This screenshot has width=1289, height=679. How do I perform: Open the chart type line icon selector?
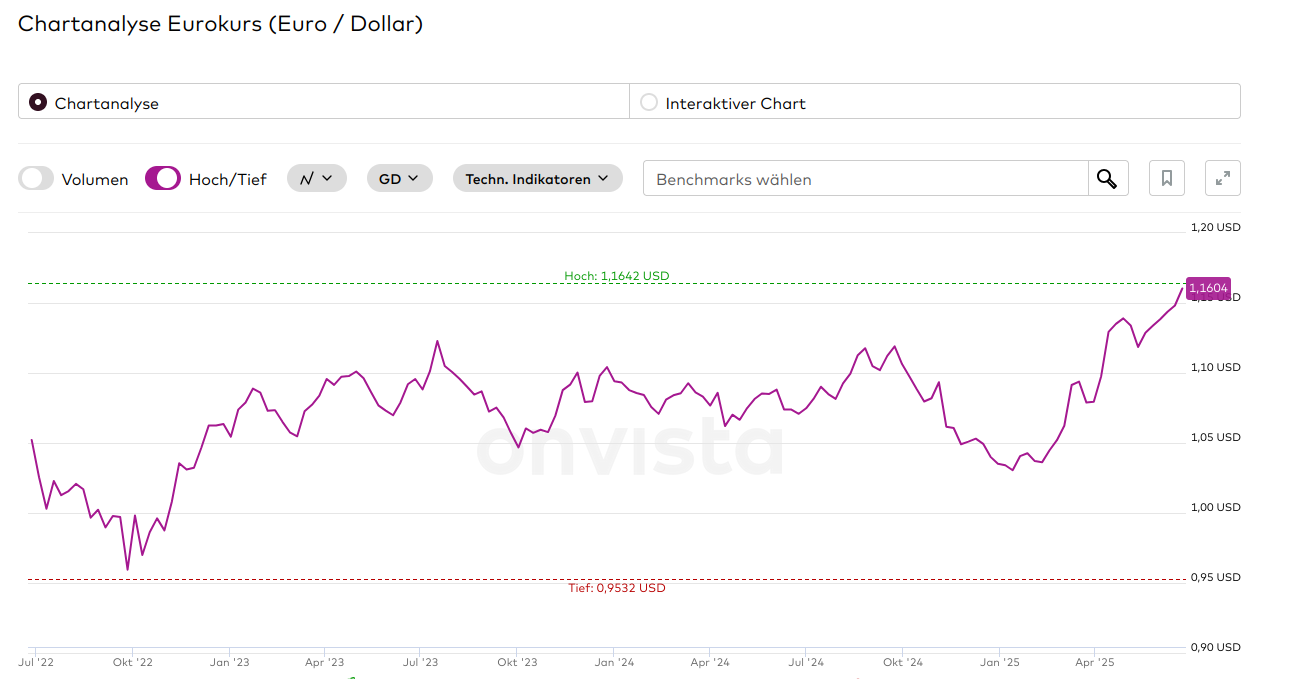(316, 179)
